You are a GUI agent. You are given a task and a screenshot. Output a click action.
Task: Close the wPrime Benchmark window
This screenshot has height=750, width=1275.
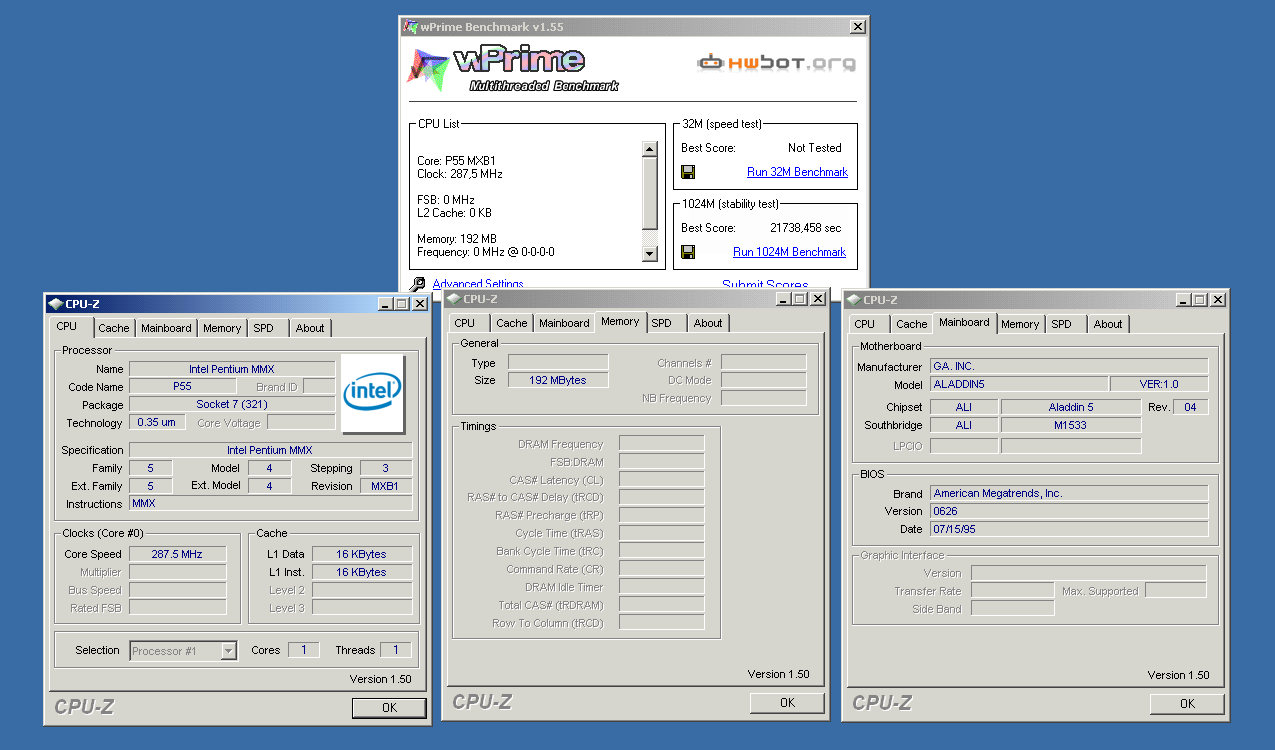[x=857, y=27]
